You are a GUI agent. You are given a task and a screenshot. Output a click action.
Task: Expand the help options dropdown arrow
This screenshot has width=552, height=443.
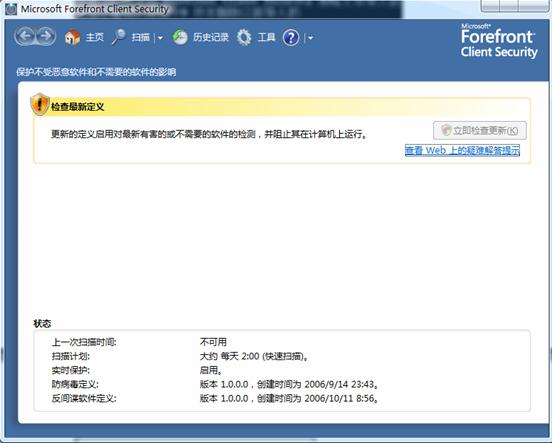tap(311, 38)
